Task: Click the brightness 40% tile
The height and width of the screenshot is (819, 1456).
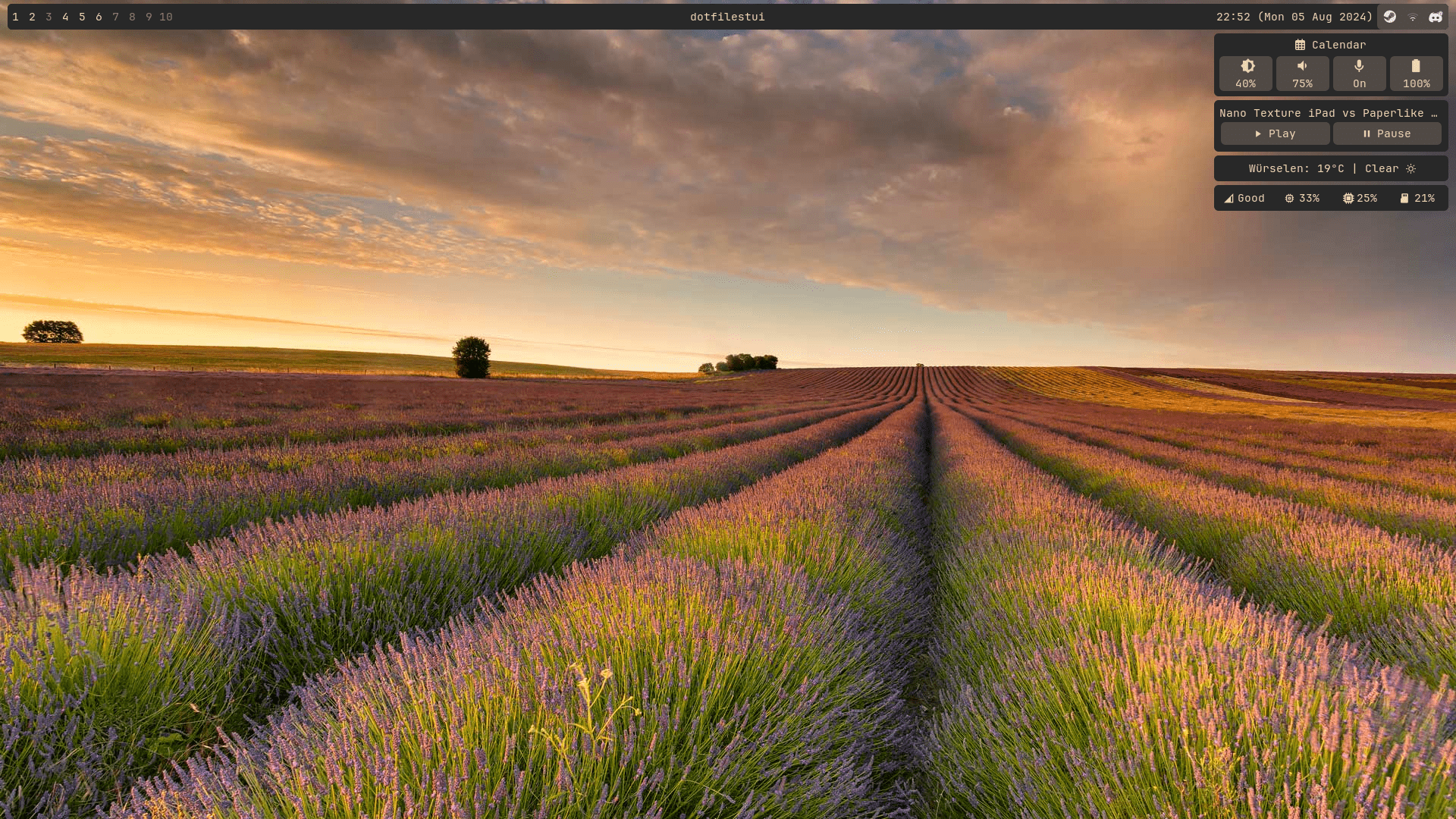Action: point(1245,74)
